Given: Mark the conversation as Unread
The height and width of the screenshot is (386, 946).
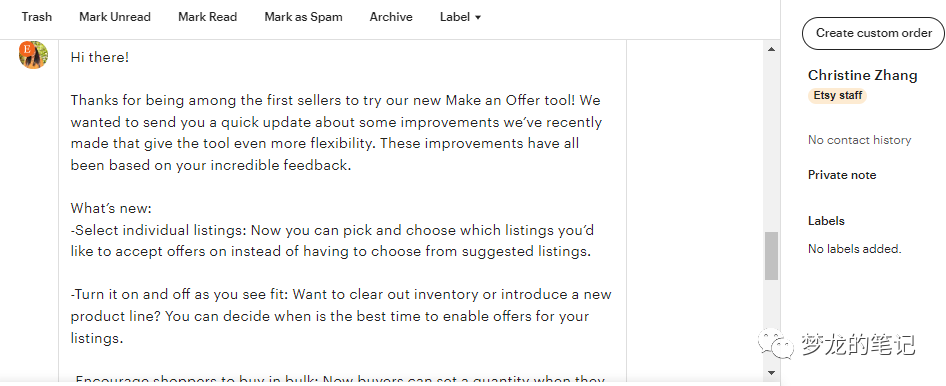Looking at the screenshot, I should coord(115,17).
